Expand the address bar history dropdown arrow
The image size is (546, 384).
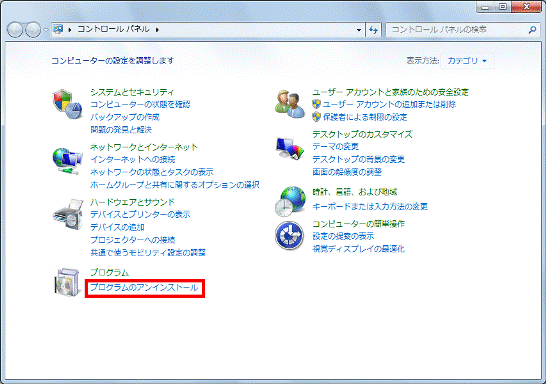(359, 30)
